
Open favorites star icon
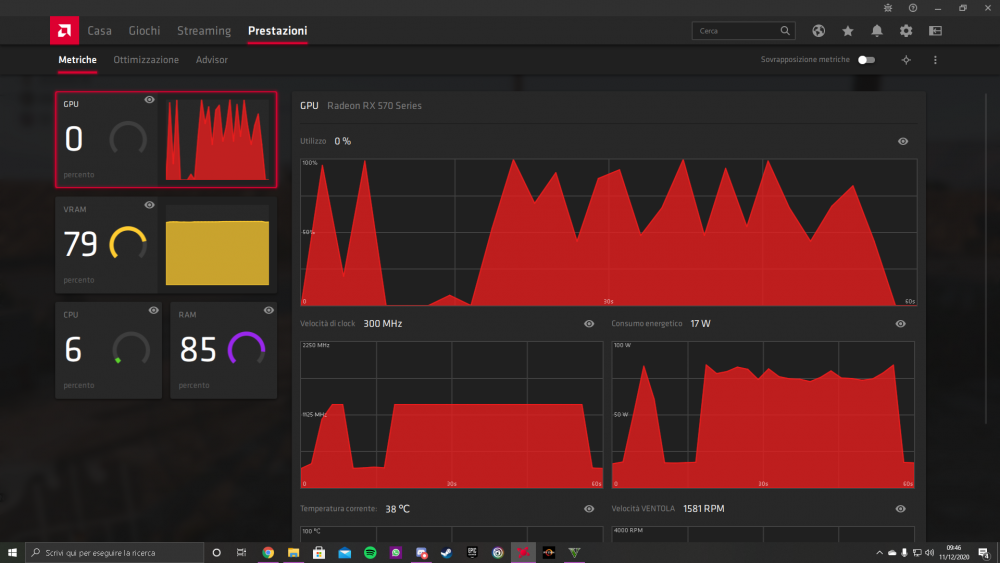click(848, 31)
